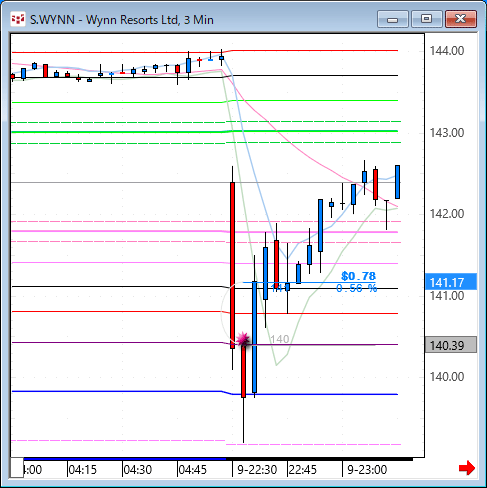Viewport: 487px width, 488px height.
Task: Click the 140.00 price scale label
Action: click(447, 377)
